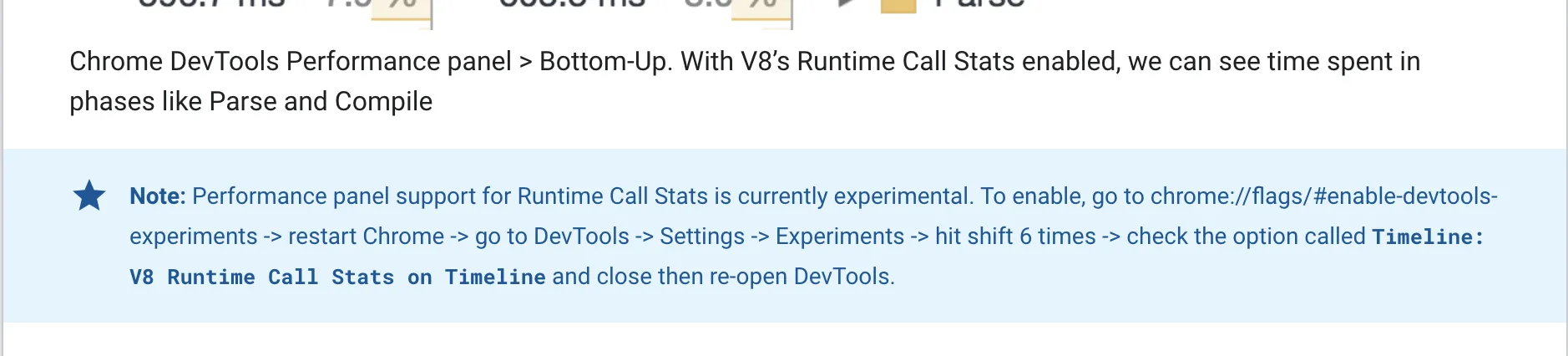Click the word "Settings" in the note
The width and height of the screenshot is (1568, 356).
701,237
